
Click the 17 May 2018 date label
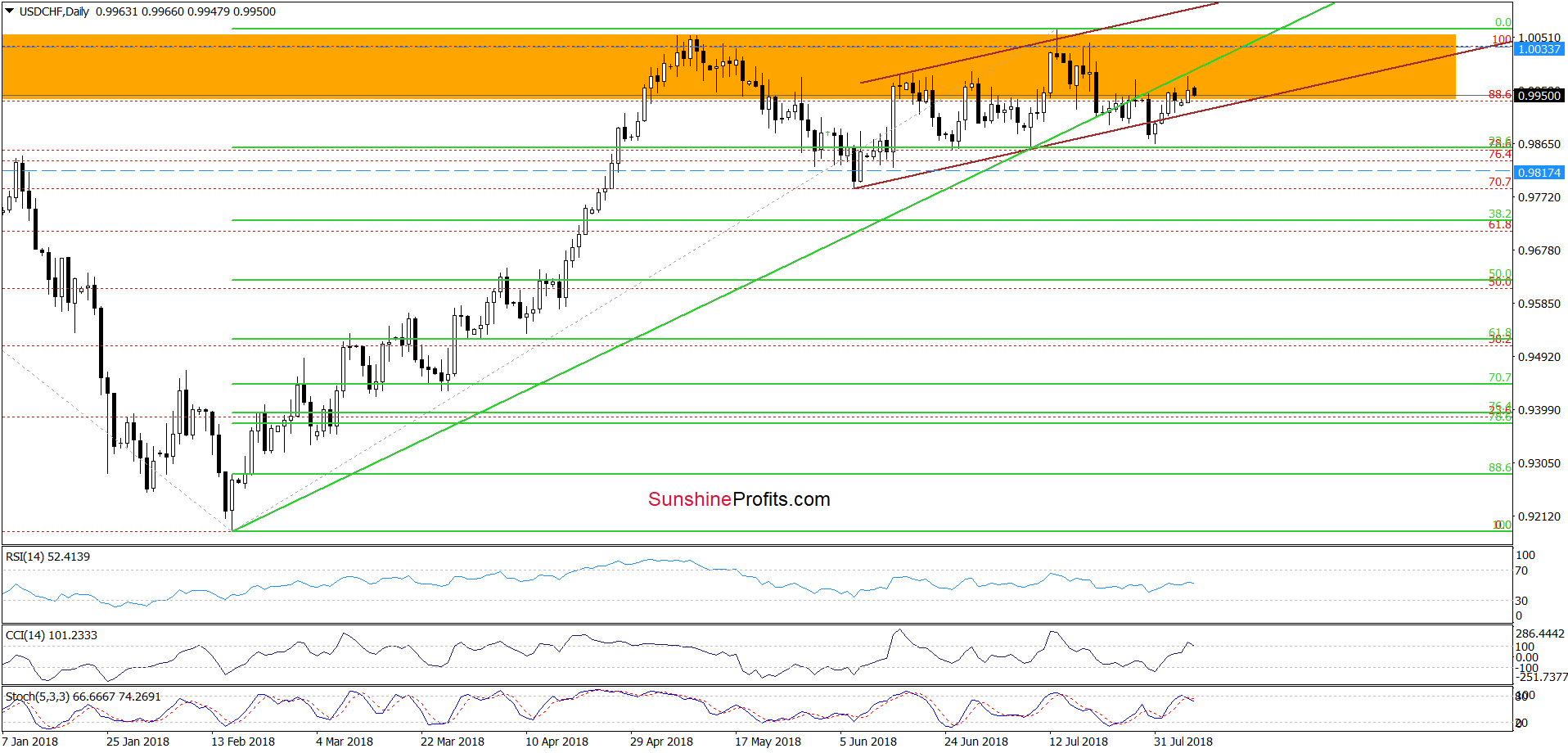tap(768, 742)
